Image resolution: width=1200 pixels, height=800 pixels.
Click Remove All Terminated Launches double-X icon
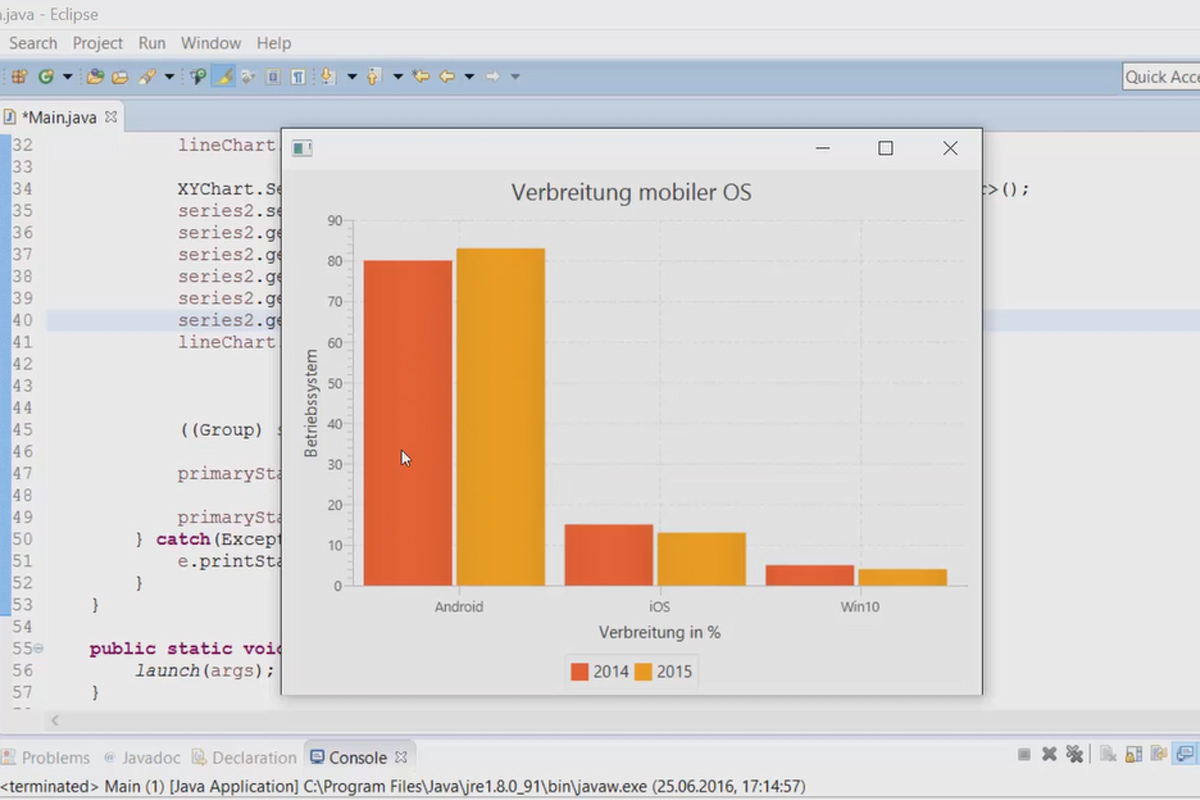(x=1075, y=755)
